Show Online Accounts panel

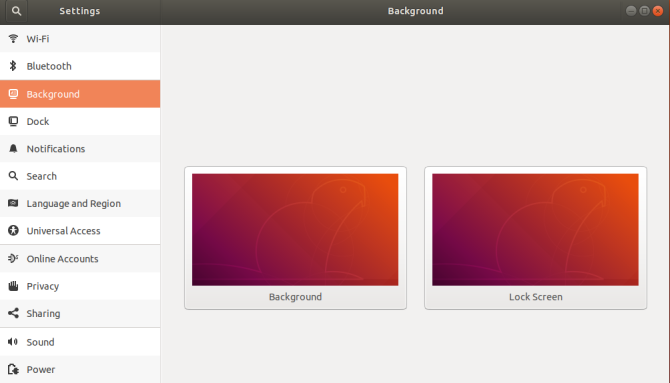pyautogui.click(x=80, y=259)
